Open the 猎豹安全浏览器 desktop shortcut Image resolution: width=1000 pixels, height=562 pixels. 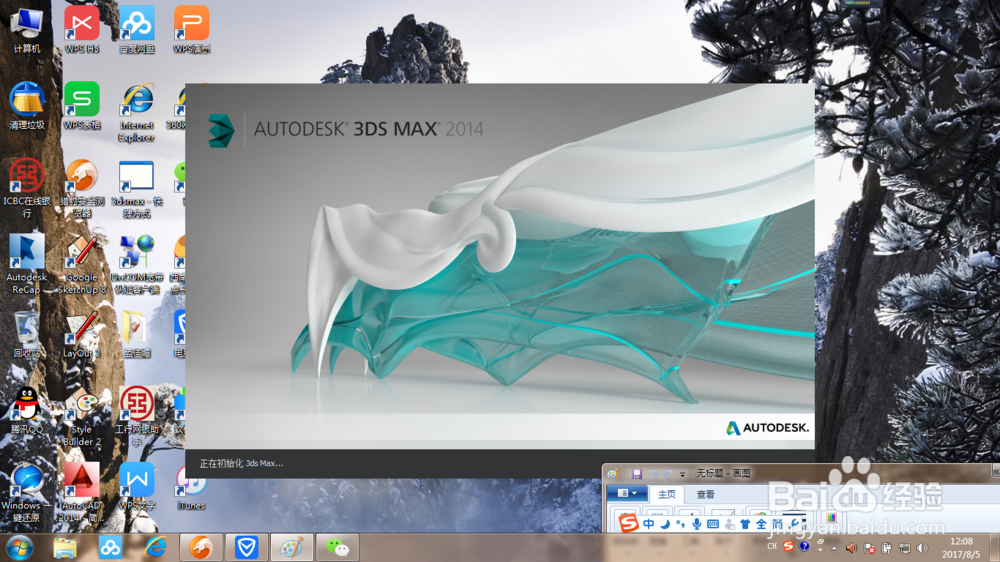point(82,188)
